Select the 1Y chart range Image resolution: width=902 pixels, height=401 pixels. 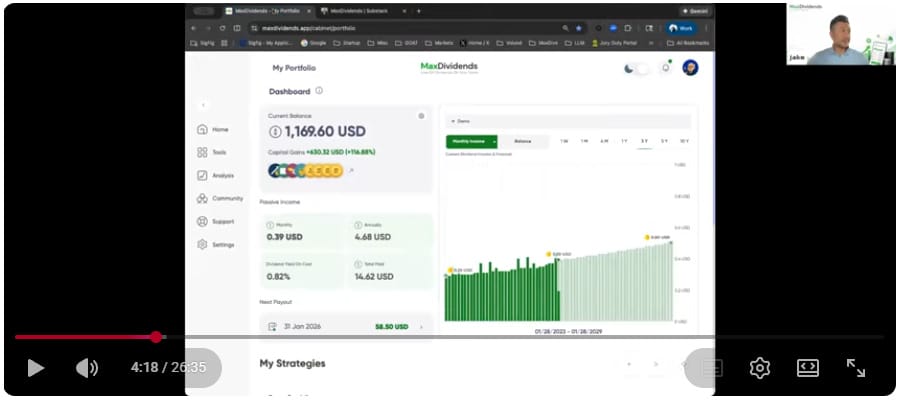point(624,142)
